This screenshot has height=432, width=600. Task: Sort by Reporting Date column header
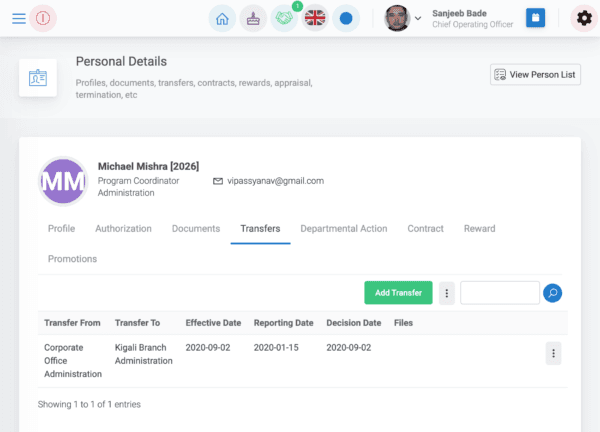pyautogui.click(x=284, y=323)
